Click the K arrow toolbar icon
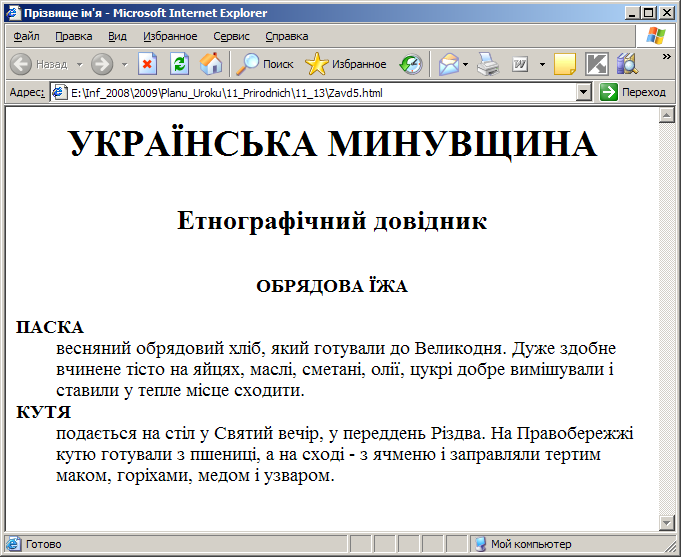Screen dimensions: 681x557 597,64
